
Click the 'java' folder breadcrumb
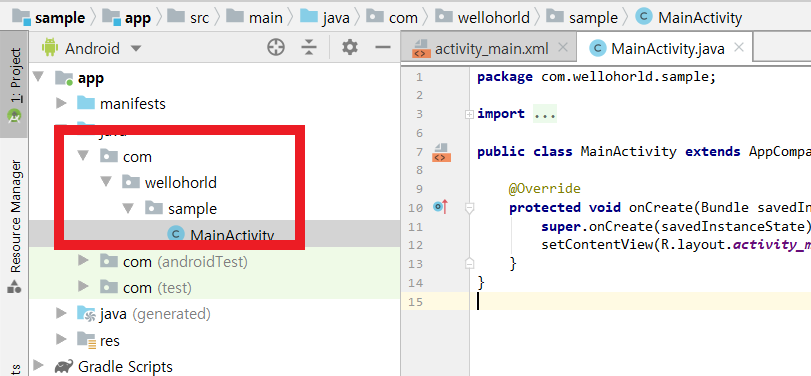[x=325, y=18]
